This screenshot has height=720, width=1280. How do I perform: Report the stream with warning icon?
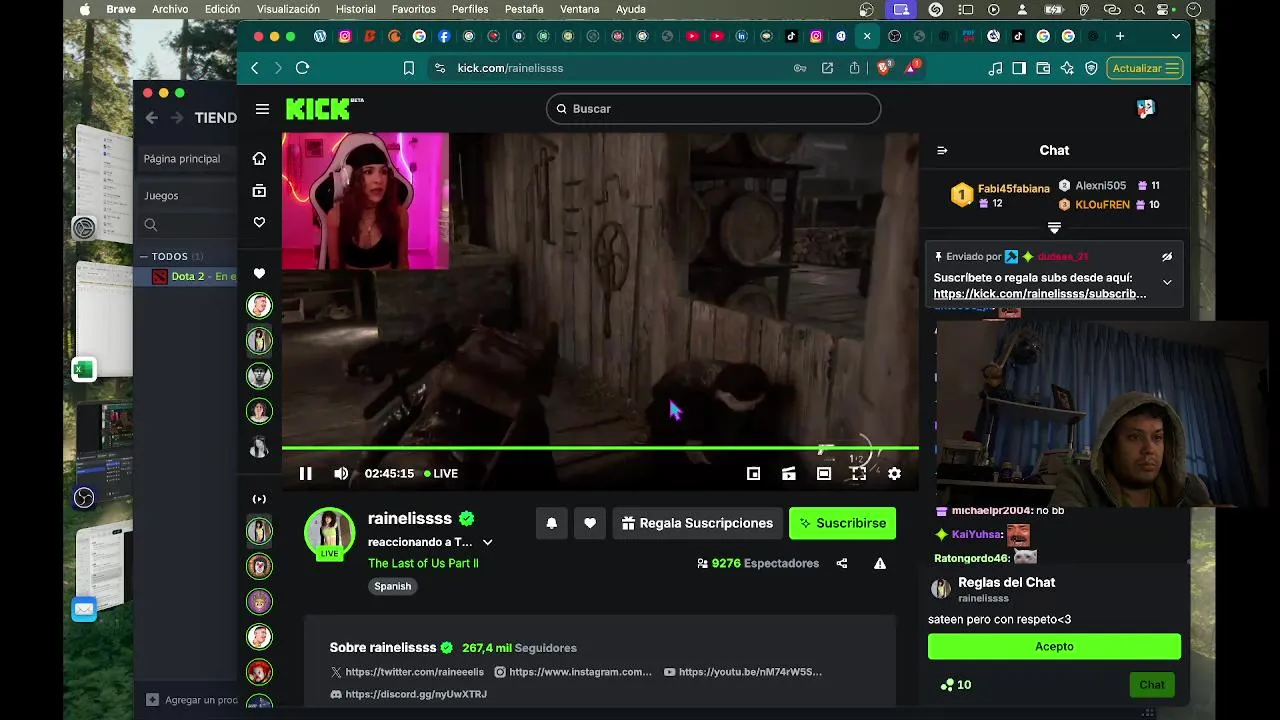click(880, 564)
